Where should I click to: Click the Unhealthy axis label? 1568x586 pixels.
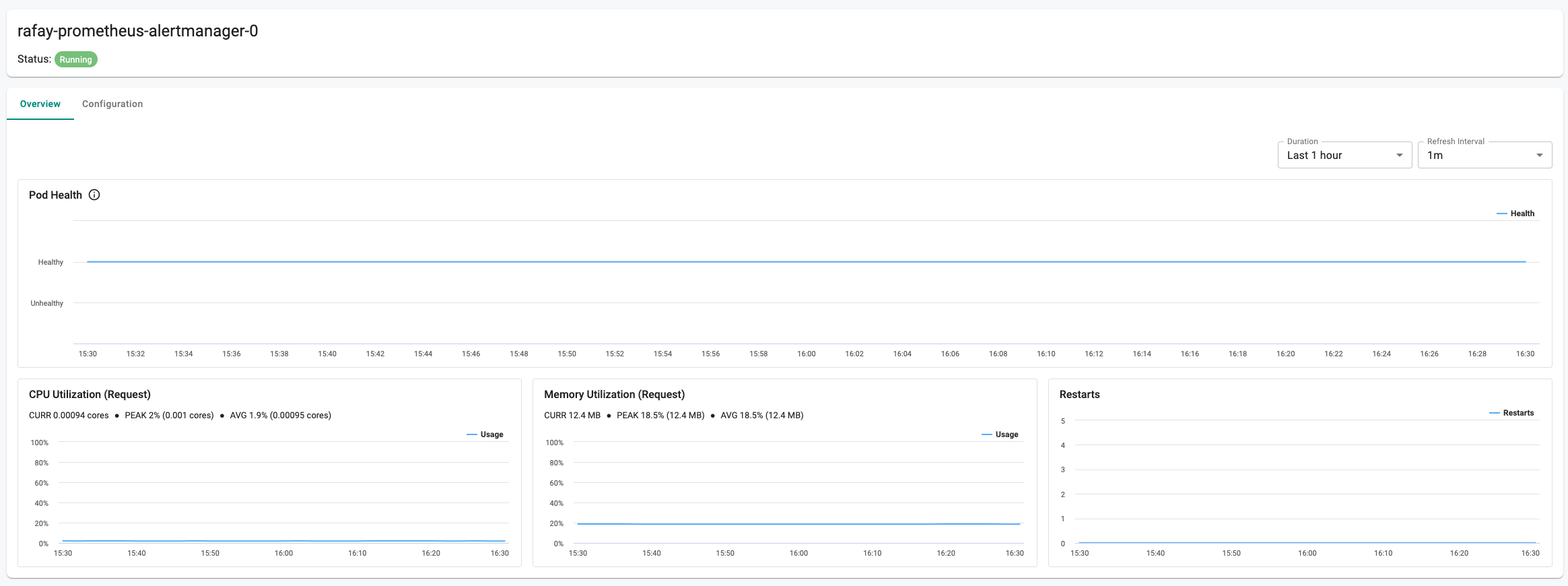pos(46,303)
